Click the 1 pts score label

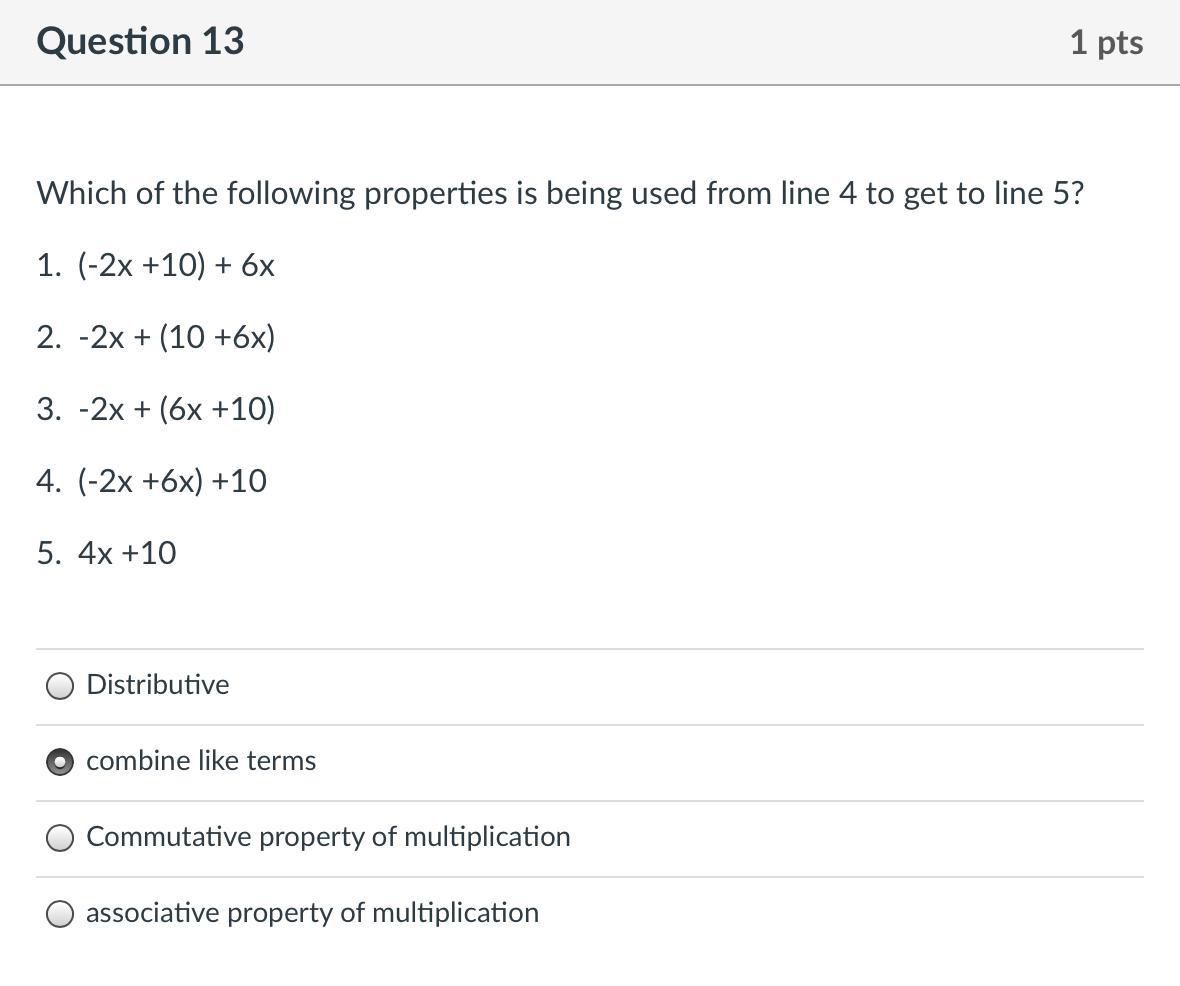(1106, 42)
